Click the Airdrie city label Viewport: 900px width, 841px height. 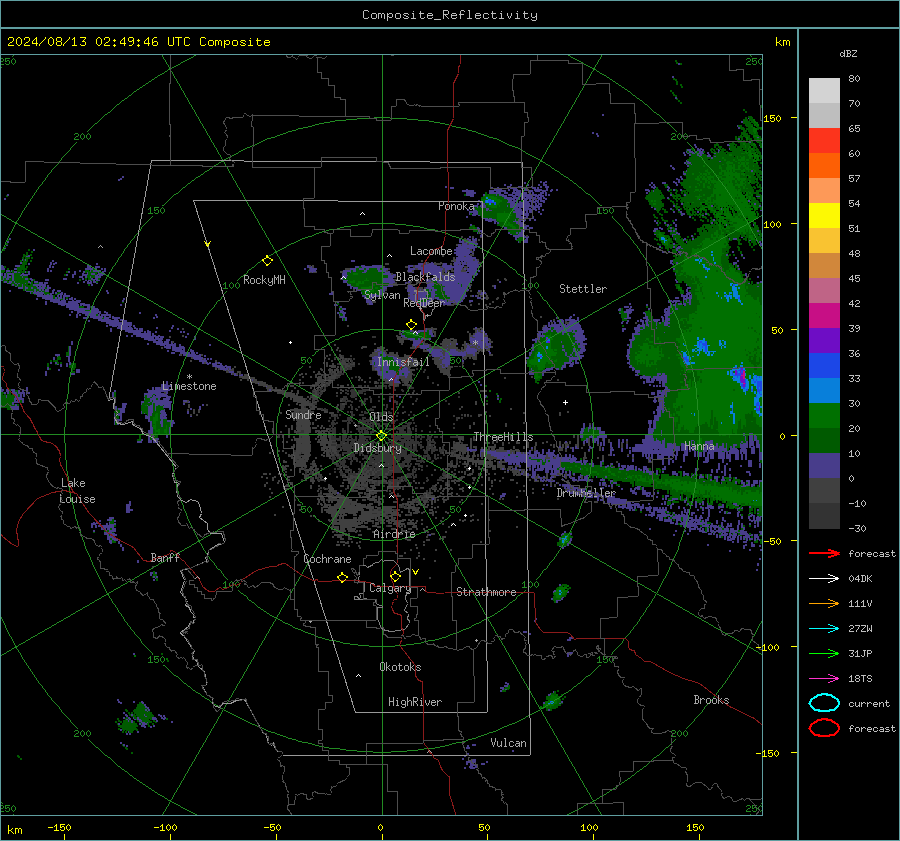pyautogui.click(x=394, y=534)
